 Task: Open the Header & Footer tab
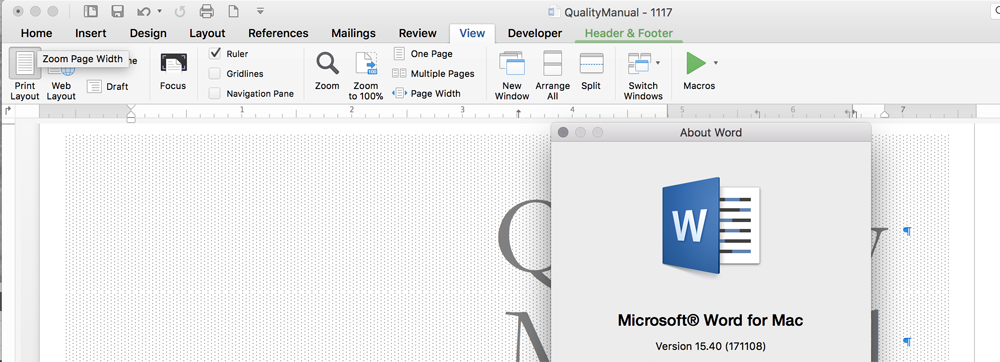tap(629, 33)
